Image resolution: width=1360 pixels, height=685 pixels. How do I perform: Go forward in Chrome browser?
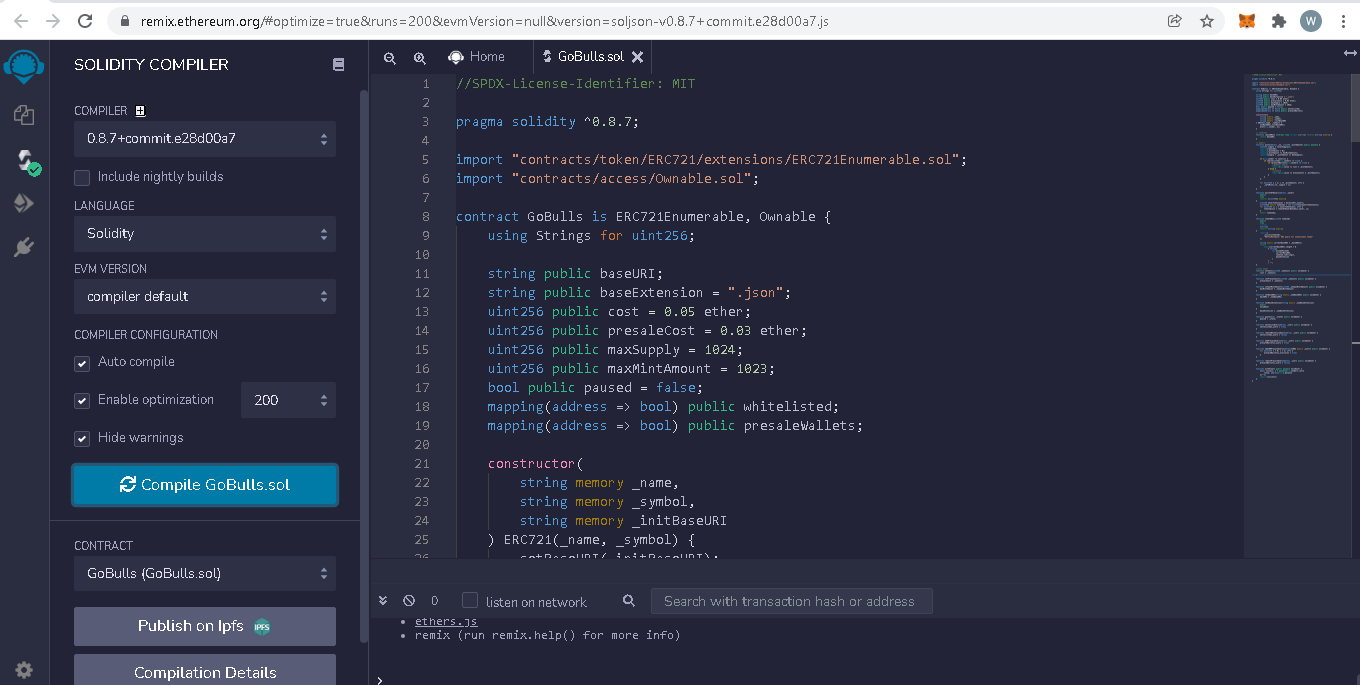pyautogui.click(x=53, y=20)
